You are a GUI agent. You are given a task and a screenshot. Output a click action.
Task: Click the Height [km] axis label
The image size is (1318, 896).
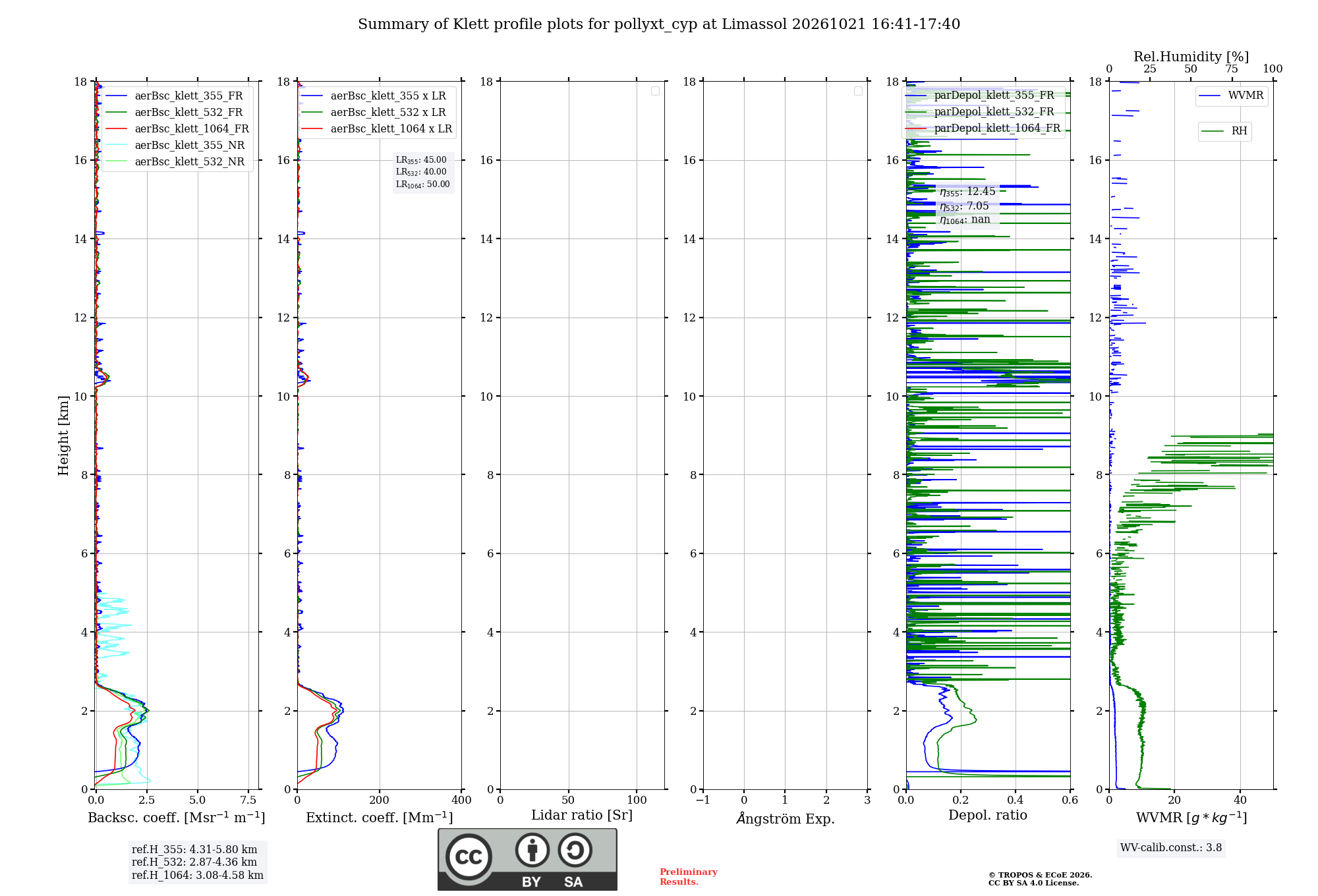click(x=63, y=435)
